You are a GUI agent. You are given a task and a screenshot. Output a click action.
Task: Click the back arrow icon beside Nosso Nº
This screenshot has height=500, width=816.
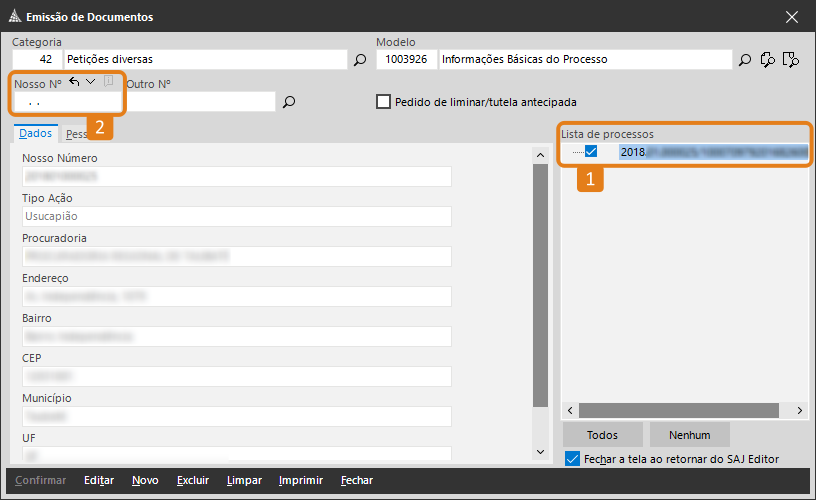pos(75,82)
